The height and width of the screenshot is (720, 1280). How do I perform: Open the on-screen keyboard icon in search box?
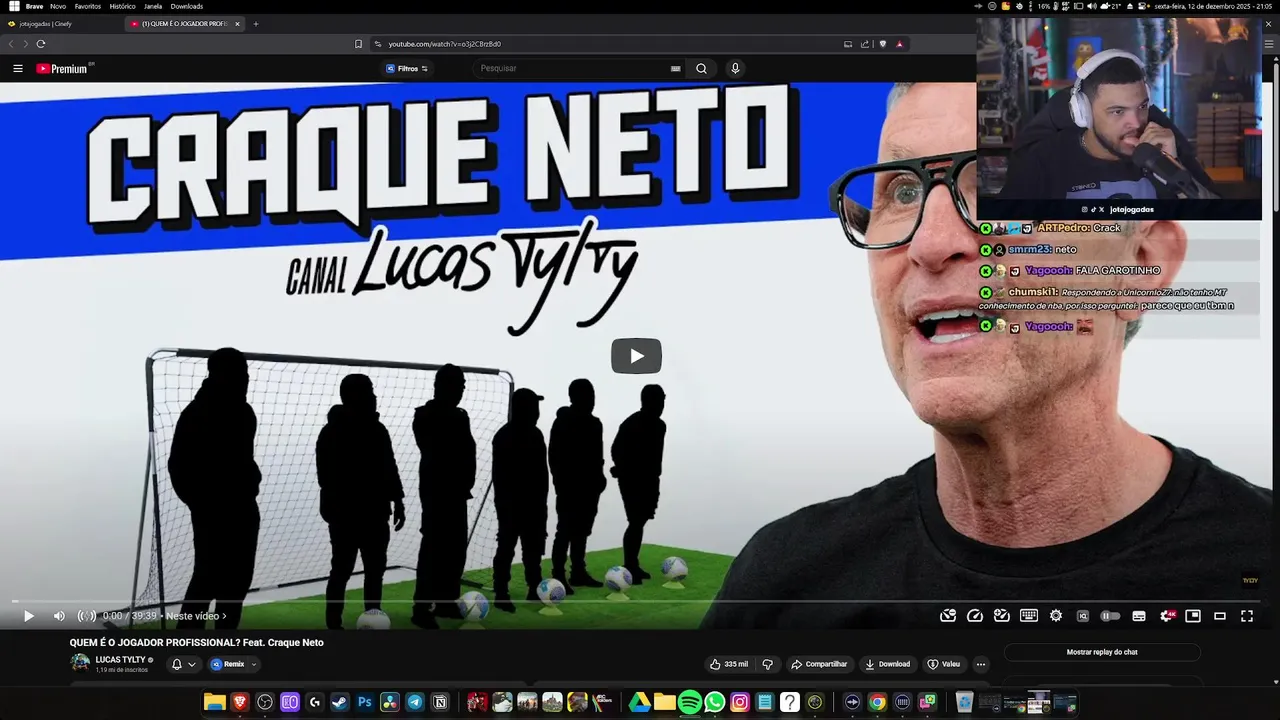[x=676, y=68]
